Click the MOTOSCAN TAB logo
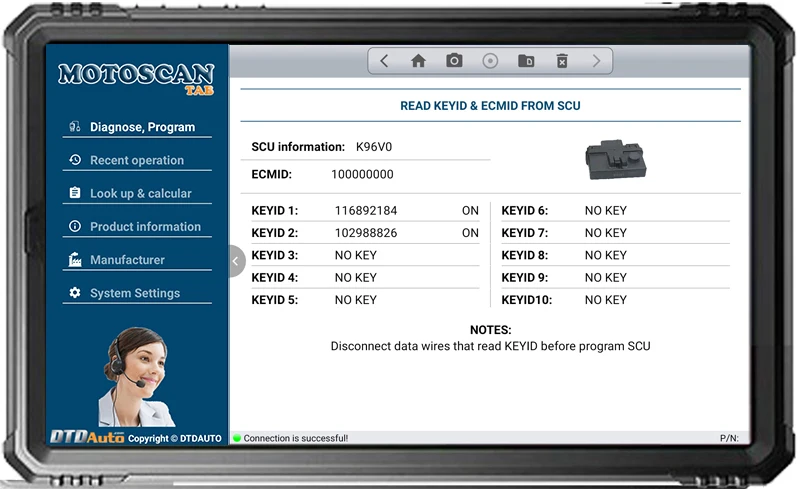Viewport: 800px width, 489px height. (x=136, y=78)
